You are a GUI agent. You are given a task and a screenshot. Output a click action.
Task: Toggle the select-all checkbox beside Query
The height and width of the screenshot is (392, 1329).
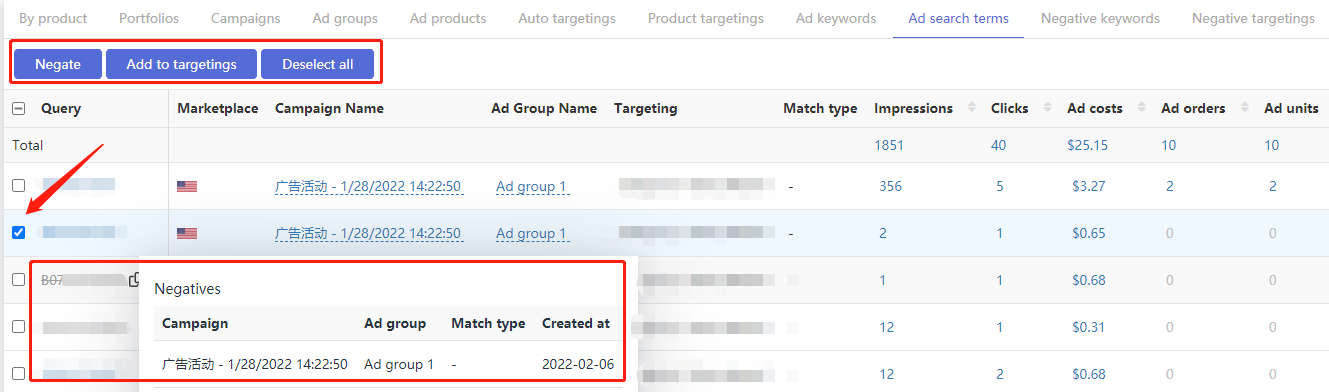[18, 109]
